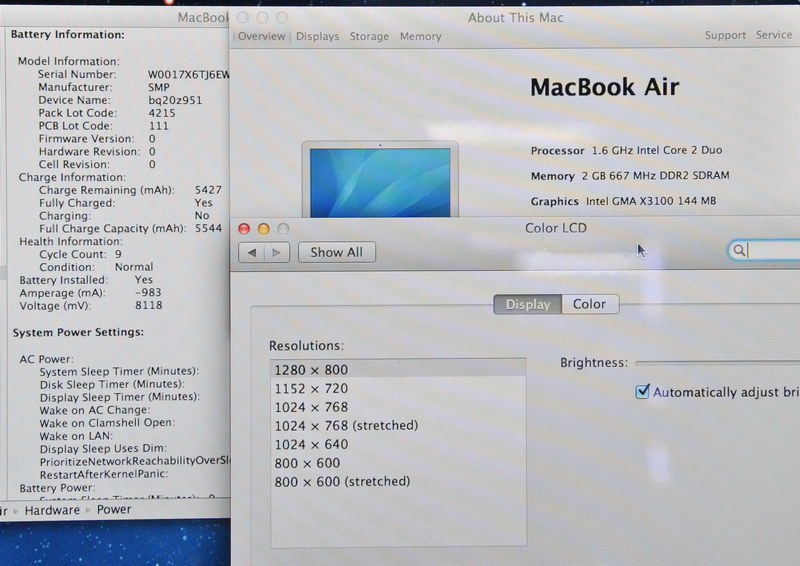800x566 pixels.
Task: Select 1024 × 640 resolution
Action: pos(398,445)
